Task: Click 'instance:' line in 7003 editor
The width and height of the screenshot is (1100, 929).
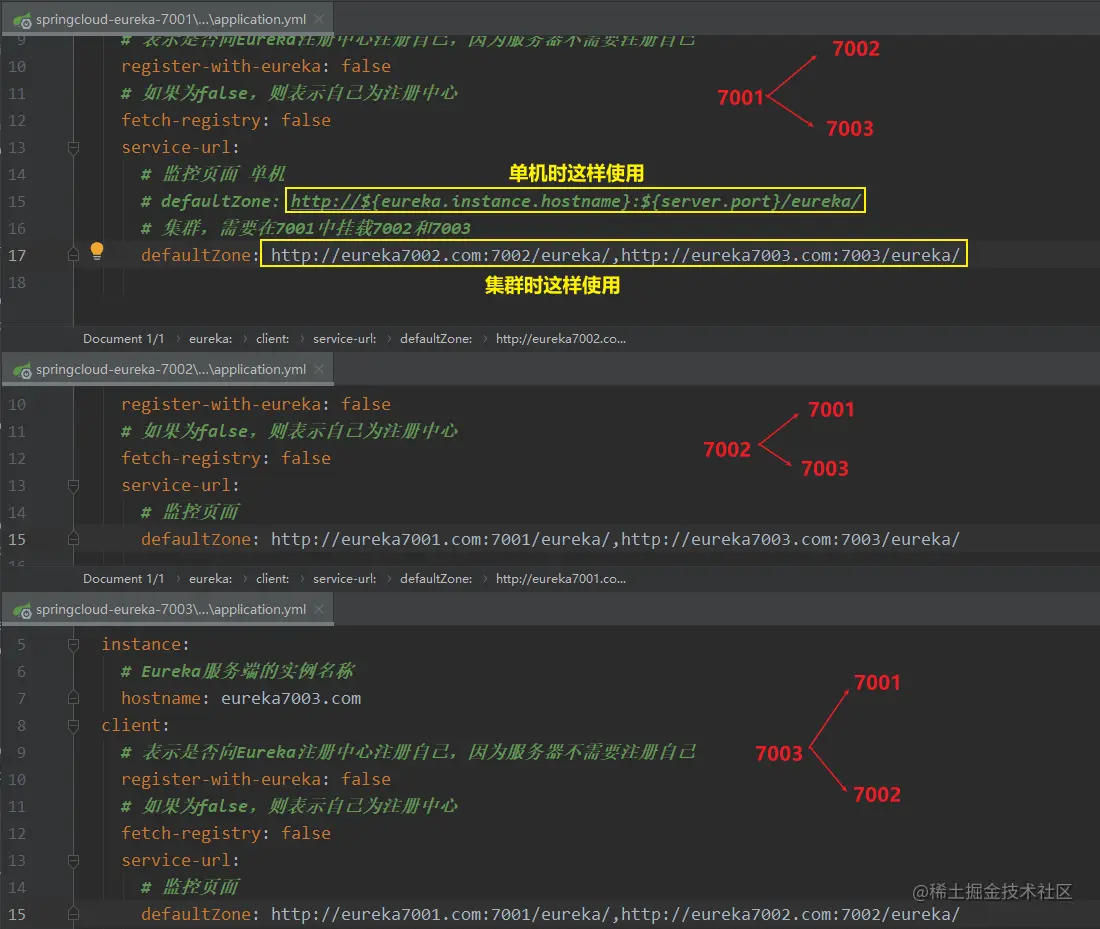Action: point(145,644)
